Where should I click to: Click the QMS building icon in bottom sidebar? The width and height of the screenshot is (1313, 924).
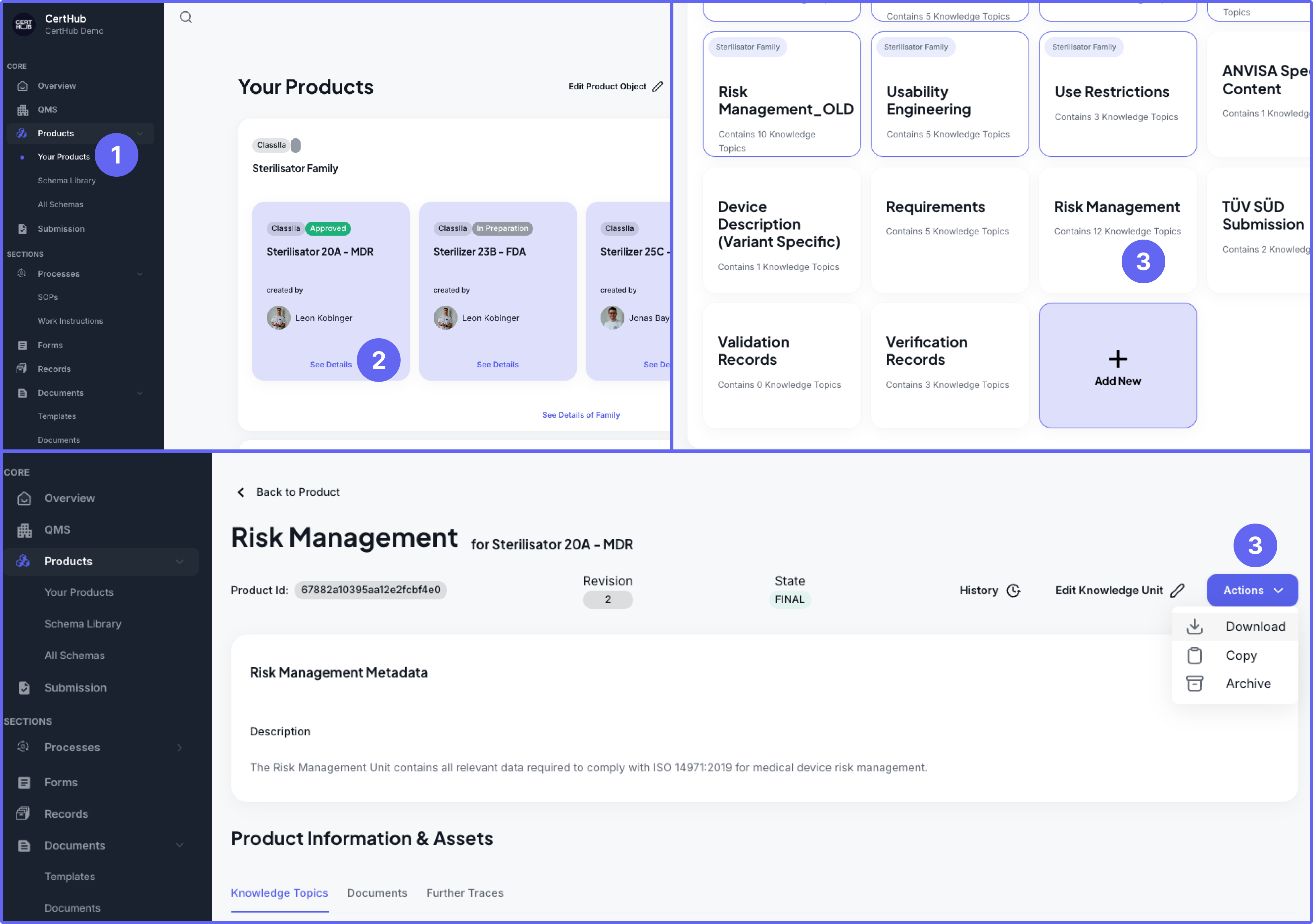coord(24,530)
